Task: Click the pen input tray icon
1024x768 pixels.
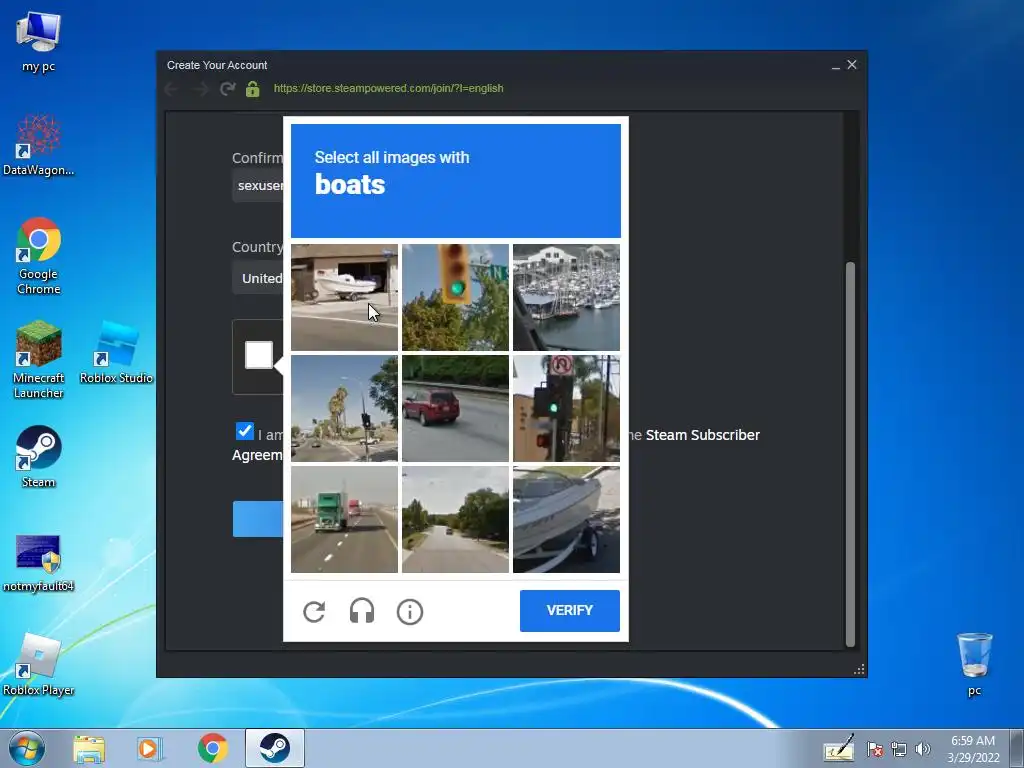Action: (839, 749)
